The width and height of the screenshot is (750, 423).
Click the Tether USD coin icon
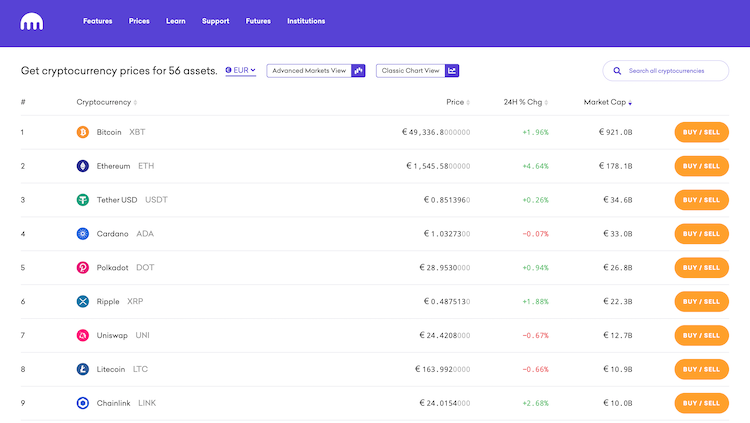coord(83,200)
